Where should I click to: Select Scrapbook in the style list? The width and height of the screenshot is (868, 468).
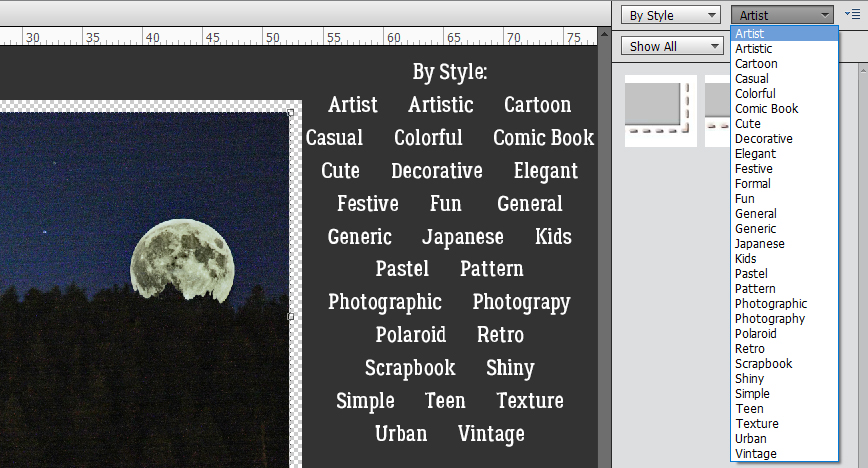[784, 363]
